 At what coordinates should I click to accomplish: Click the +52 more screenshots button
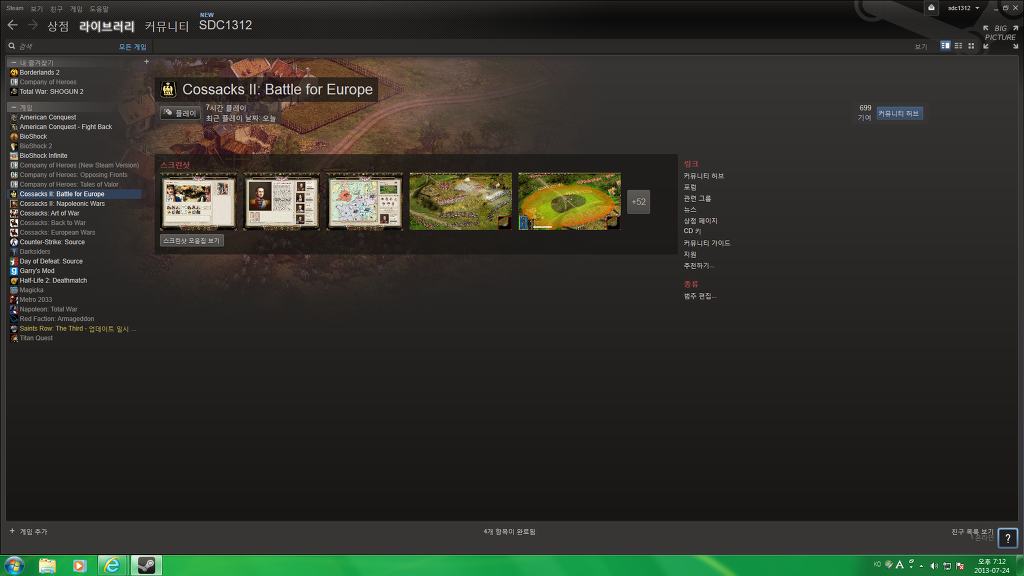tap(638, 202)
